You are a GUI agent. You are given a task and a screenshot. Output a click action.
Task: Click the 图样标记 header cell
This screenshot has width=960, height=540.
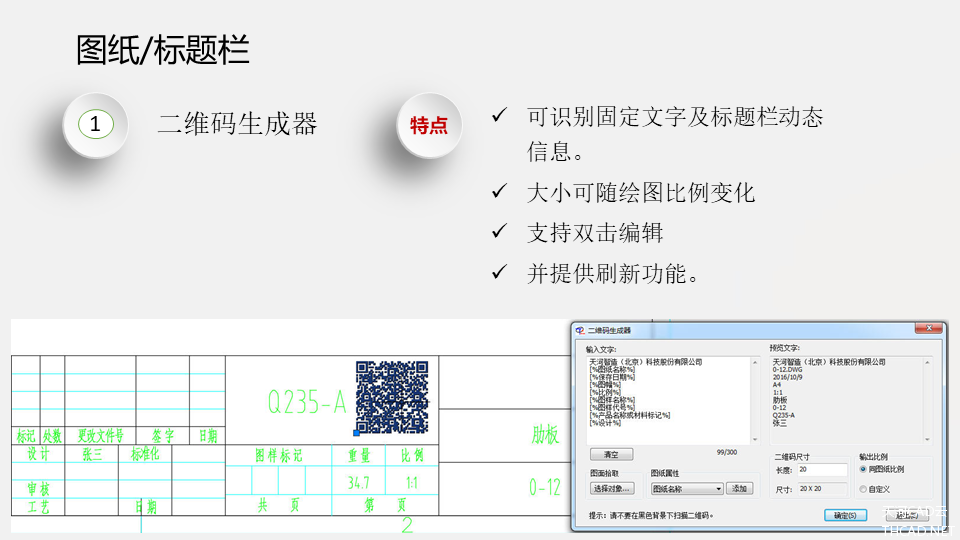coord(279,456)
